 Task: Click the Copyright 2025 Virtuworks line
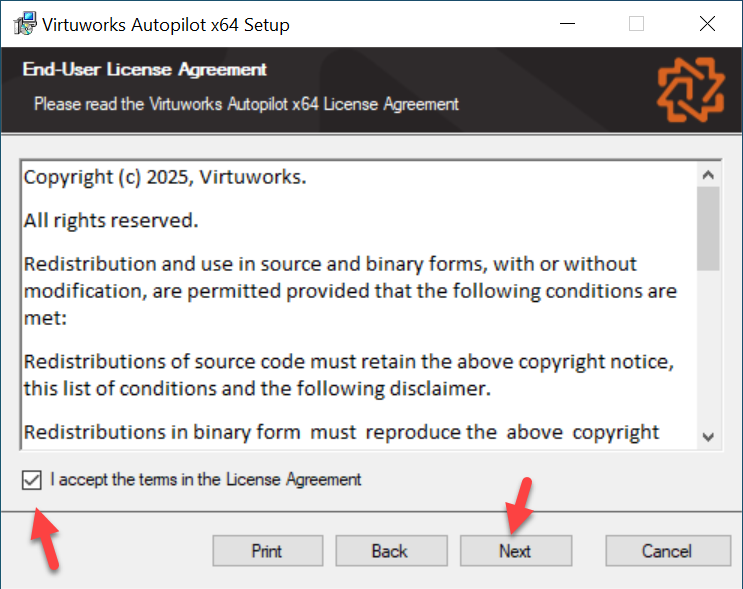165,177
